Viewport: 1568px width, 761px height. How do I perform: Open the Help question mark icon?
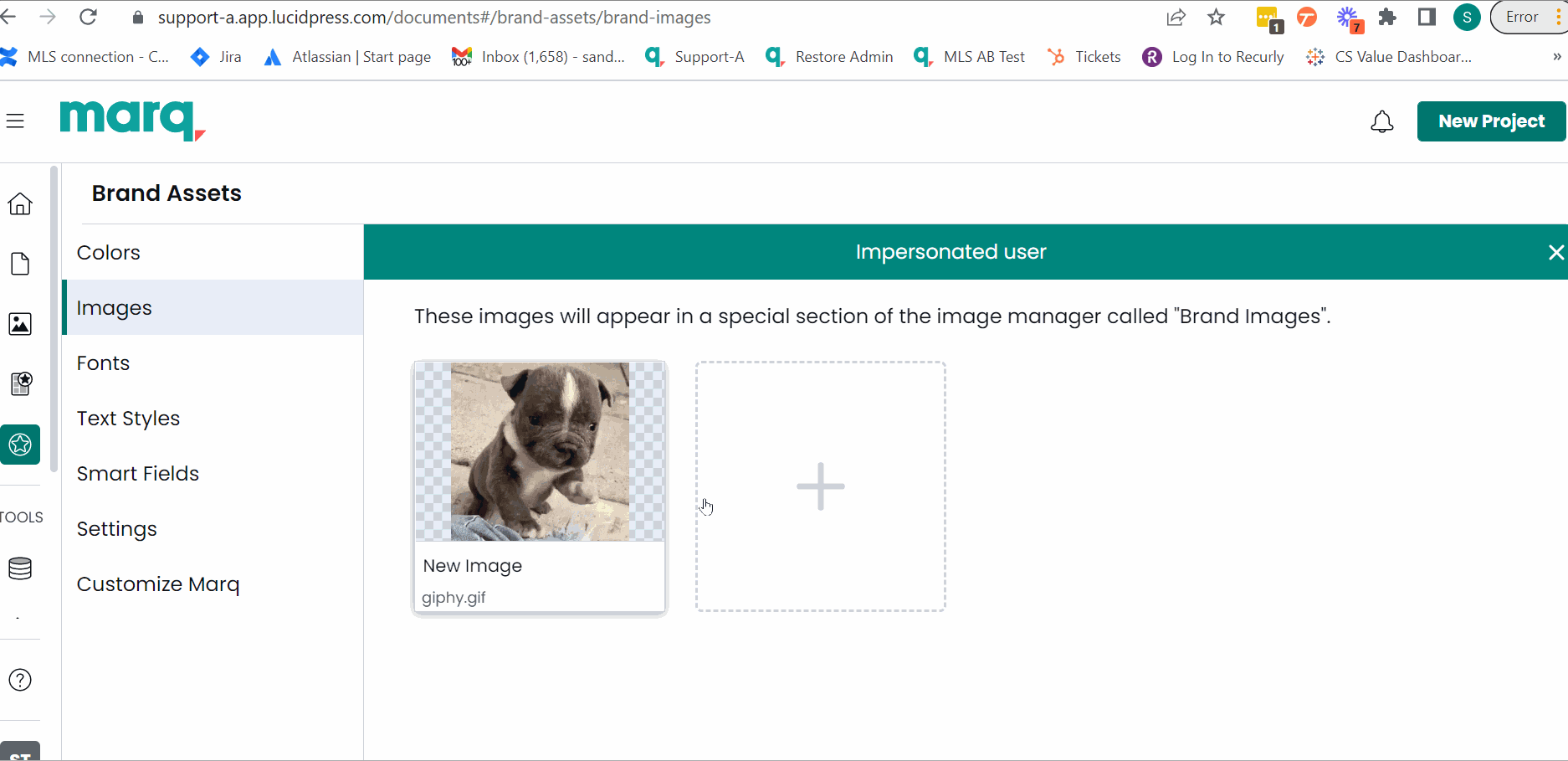[x=19, y=680]
